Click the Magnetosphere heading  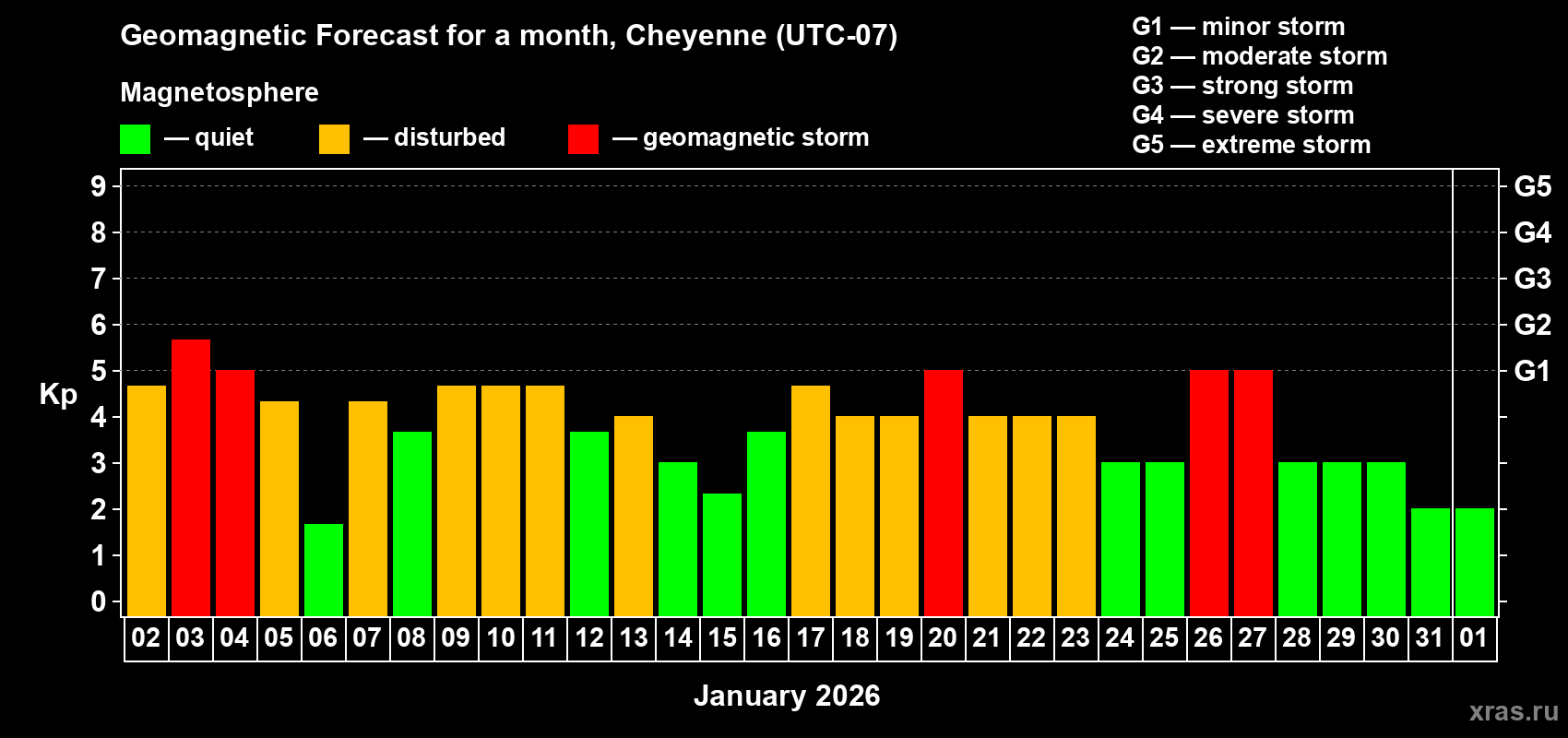220,92
